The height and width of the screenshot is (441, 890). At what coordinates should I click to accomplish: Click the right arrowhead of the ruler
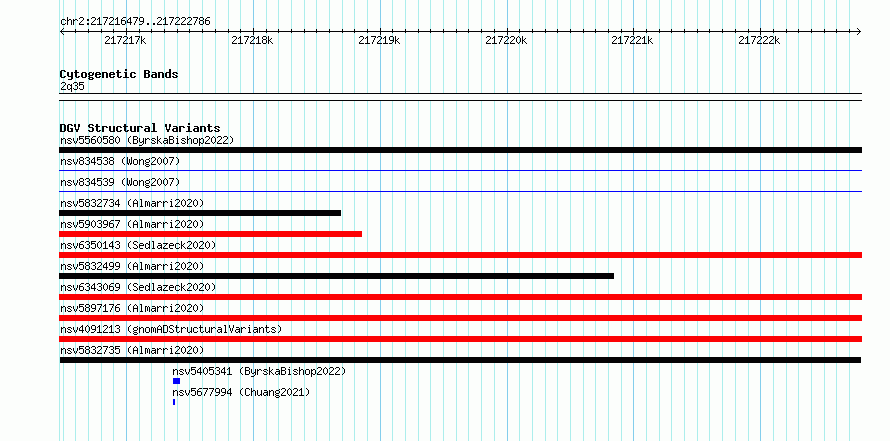pos(859,31)
